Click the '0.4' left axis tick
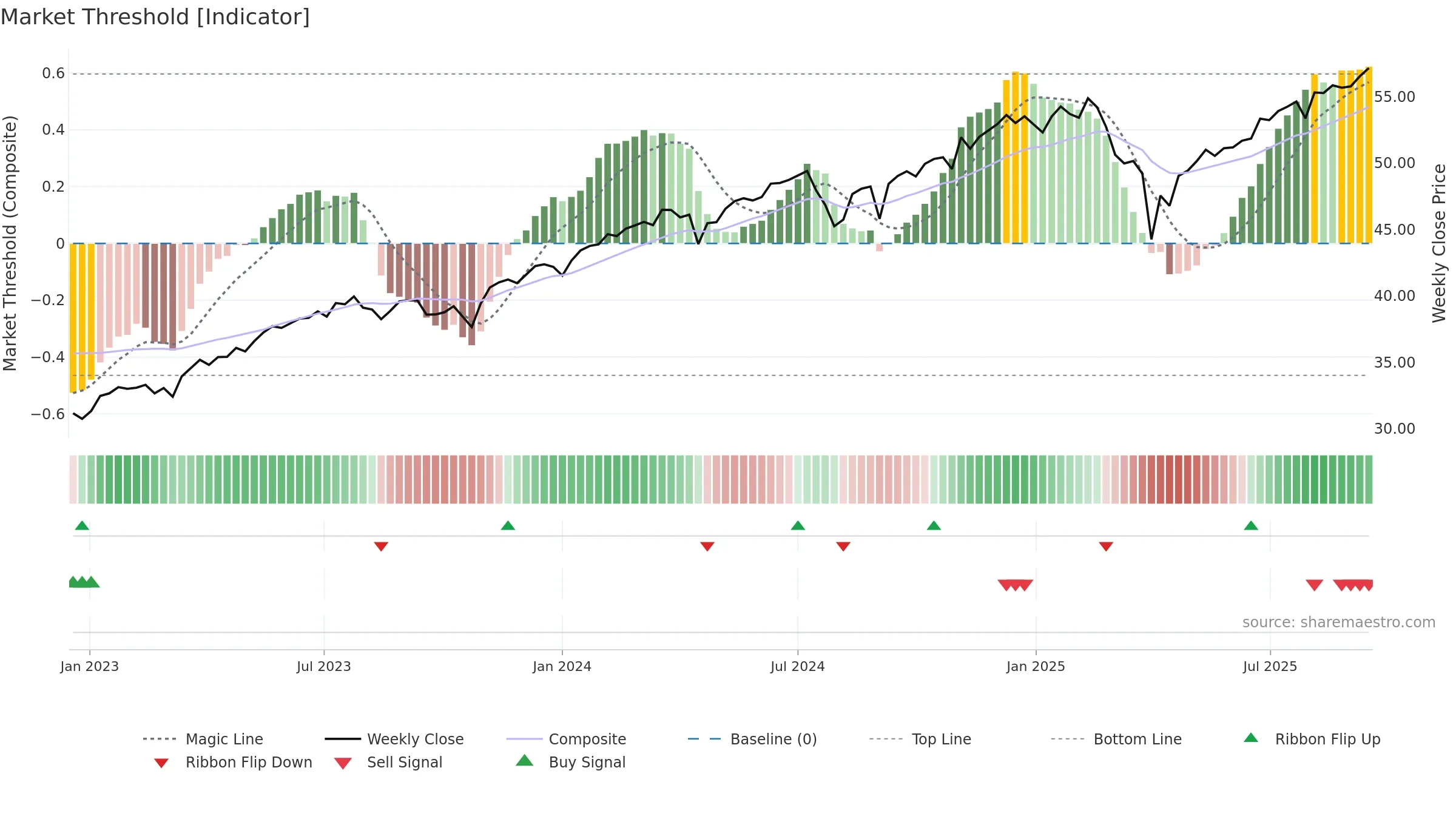This screenshot has width=1456, height=819. [x=53, y=130]
